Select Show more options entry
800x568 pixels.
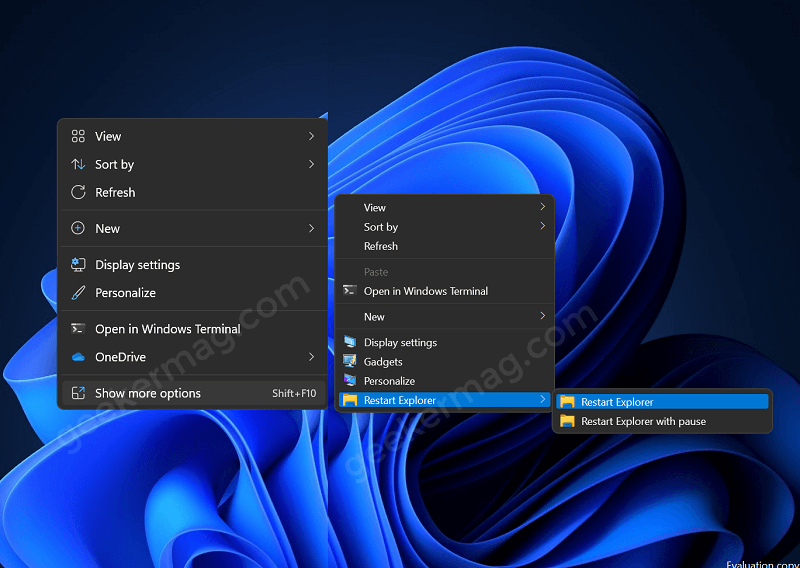192,393
